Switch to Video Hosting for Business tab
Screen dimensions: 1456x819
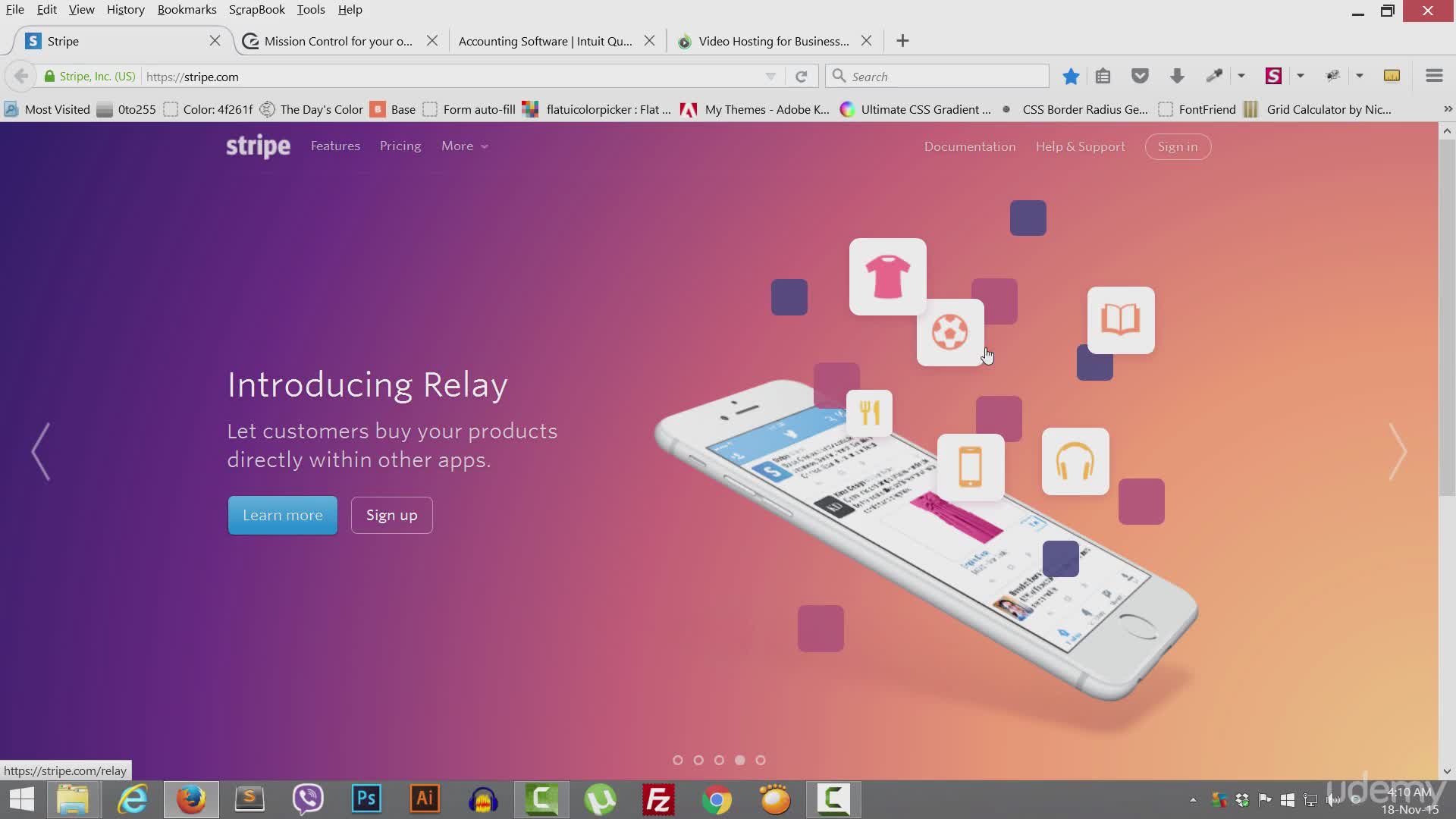773,41
